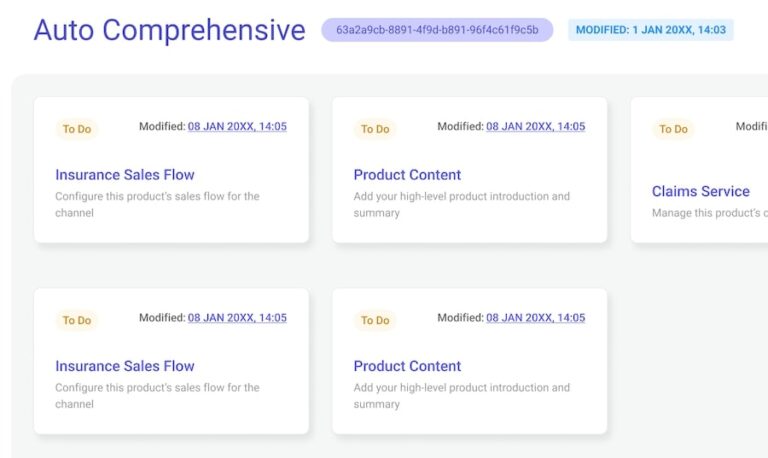Click description text of top-row Insurance Sales Flow card
Image resolution: width=768 pixels, height=458 pixels.
coord(157,204)
